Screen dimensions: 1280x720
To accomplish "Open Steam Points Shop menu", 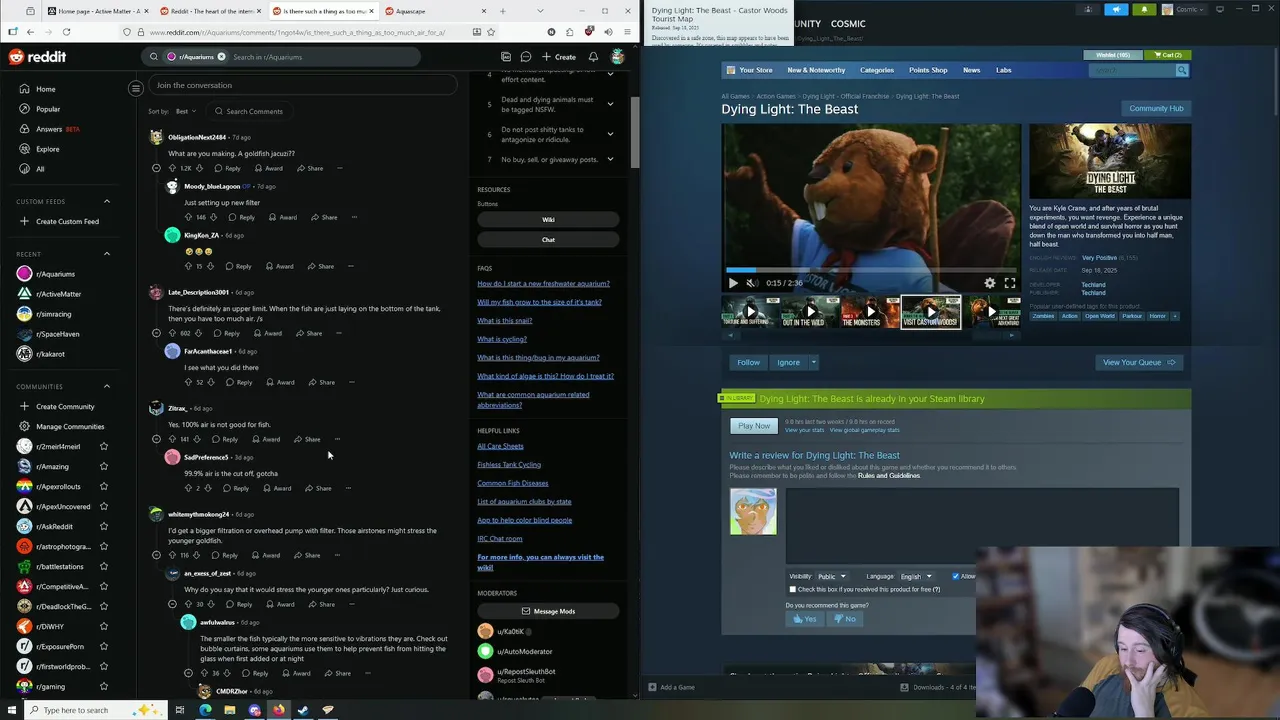I will click(x=928, y=70).
